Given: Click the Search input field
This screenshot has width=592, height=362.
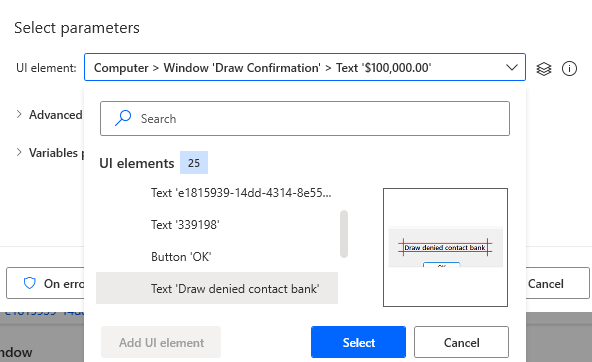Looking at the screenshot, I should (x=305, y=119).
